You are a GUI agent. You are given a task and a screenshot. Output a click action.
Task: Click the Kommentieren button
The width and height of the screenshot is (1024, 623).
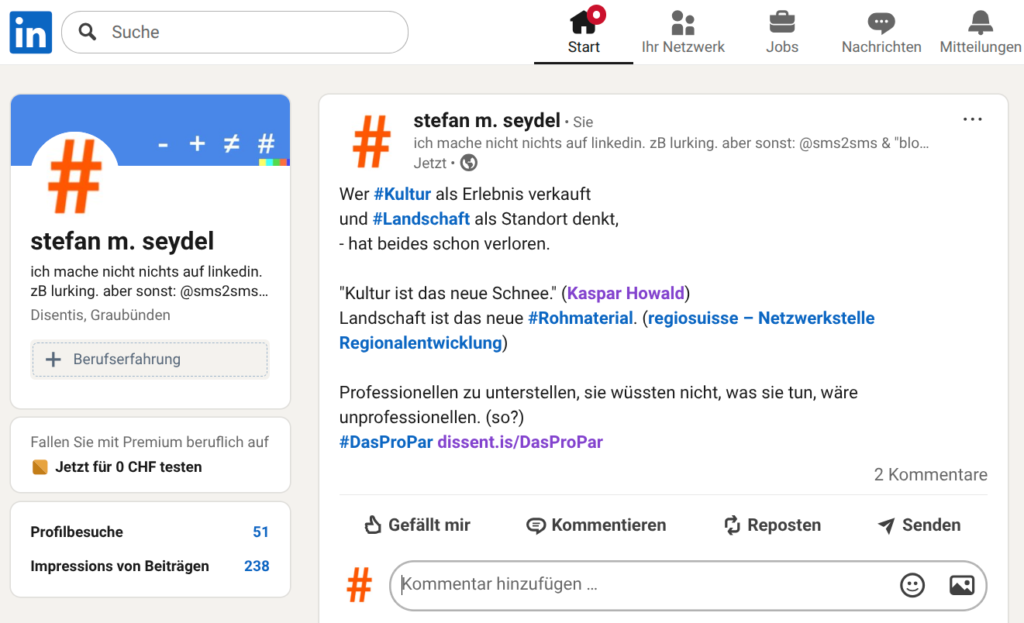[x=596, y=525]
